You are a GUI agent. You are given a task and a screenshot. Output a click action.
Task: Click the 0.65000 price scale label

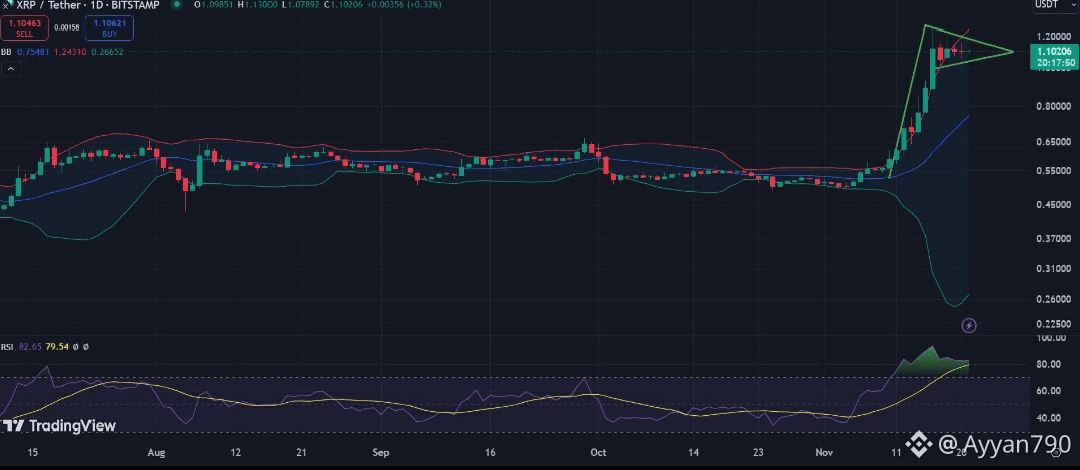(1055, 142)
